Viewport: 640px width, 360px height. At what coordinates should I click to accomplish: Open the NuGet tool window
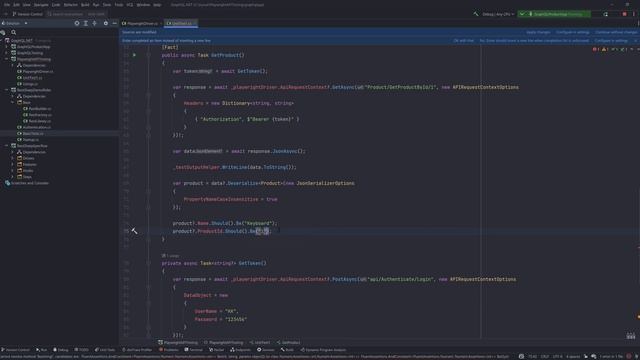216,350
